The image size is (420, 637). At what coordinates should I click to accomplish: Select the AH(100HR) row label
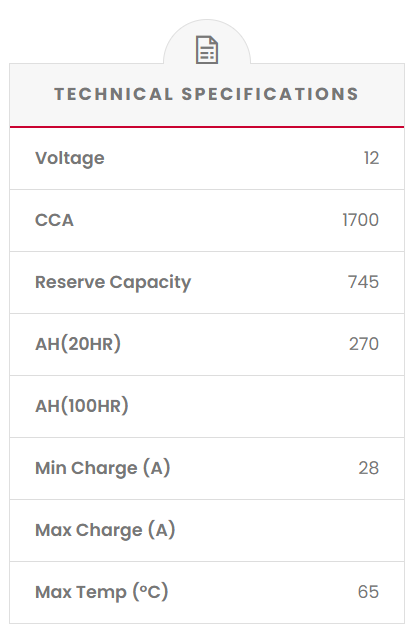click(82, 406)
